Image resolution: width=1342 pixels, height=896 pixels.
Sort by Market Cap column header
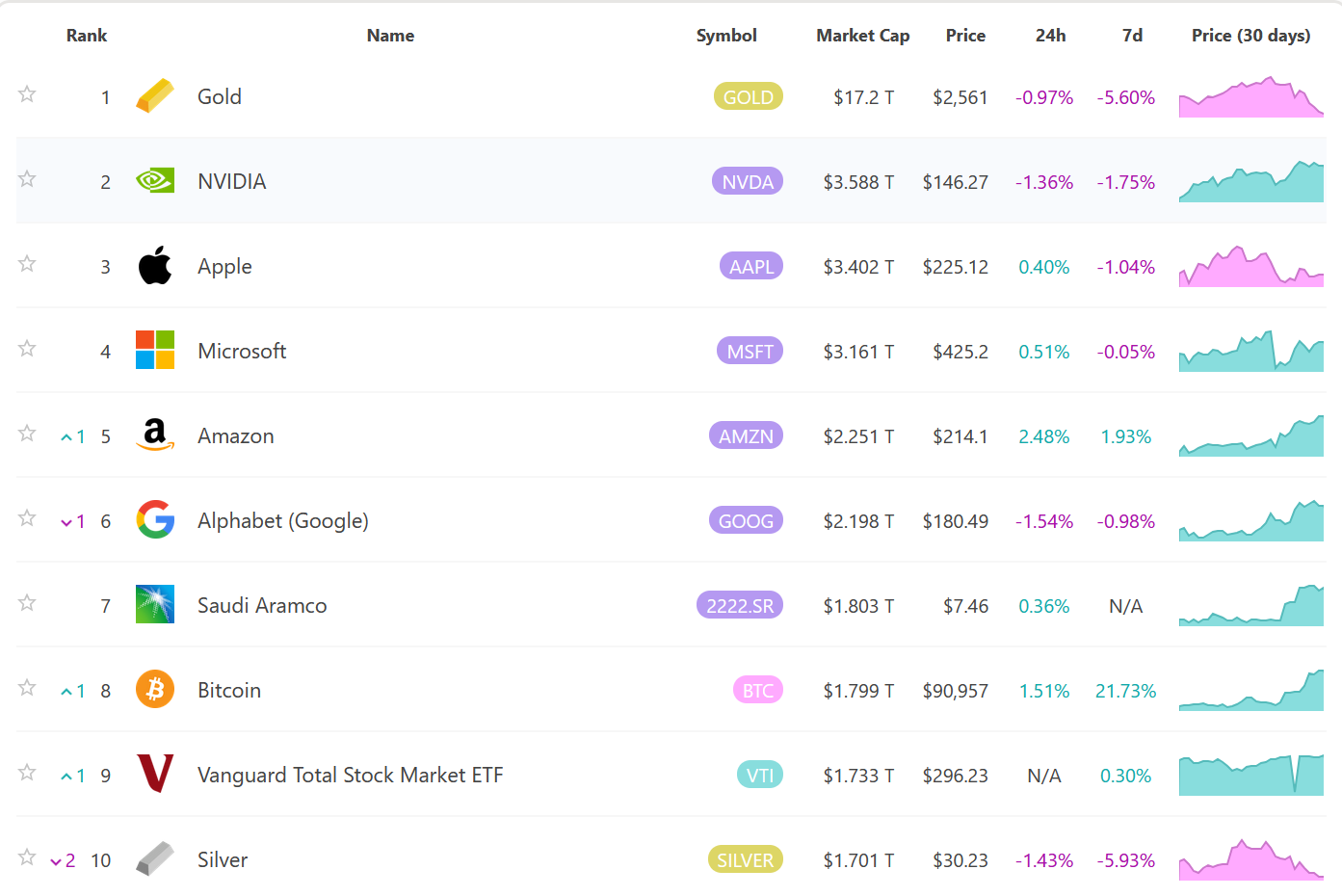tap(863, 36)
